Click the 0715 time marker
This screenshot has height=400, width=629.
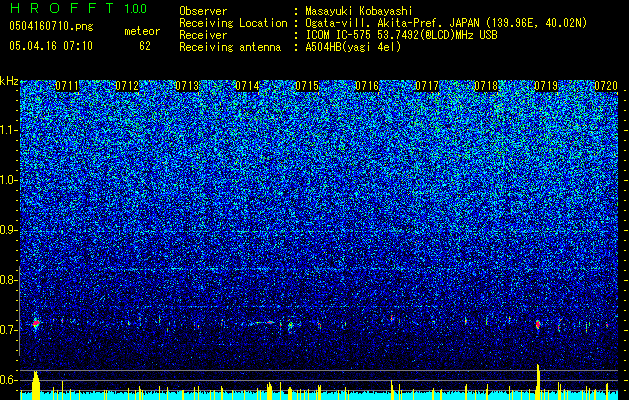(307, 86)
